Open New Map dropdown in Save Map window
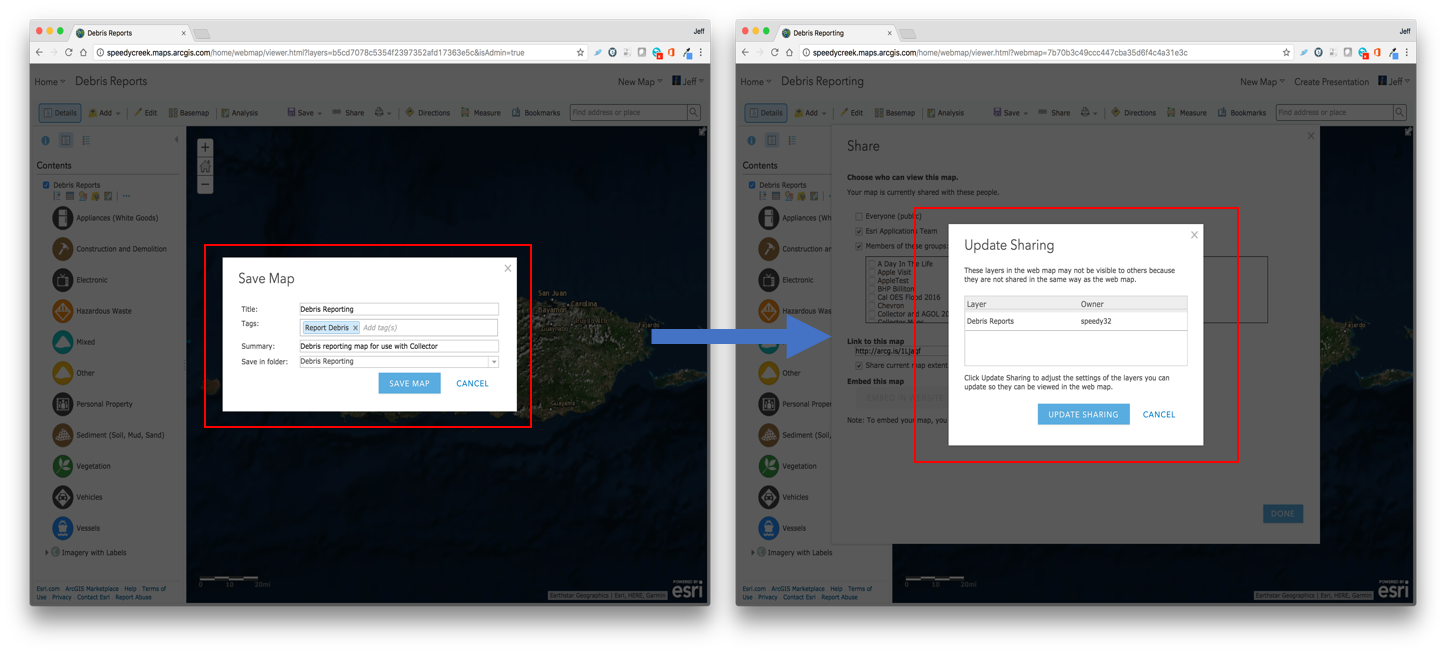Screen dimensions: 1446x654 tap(640, 82)
